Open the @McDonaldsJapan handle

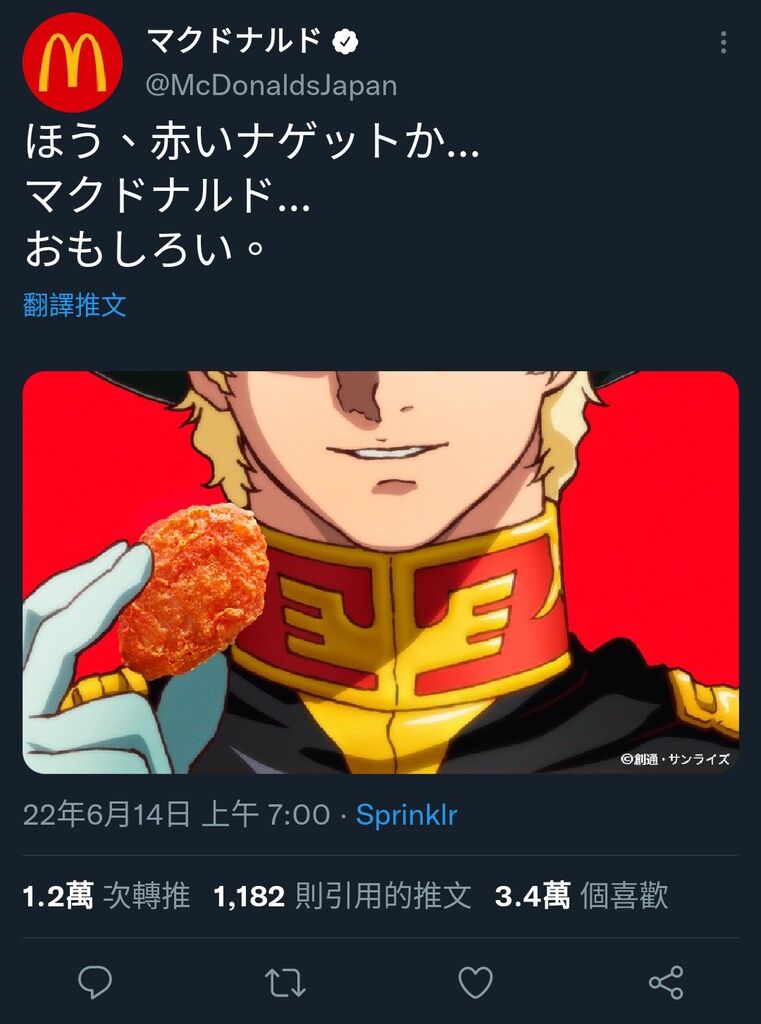pos(271,86)
